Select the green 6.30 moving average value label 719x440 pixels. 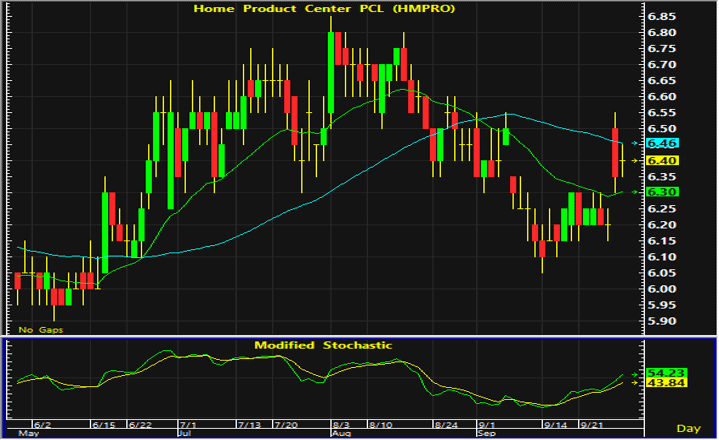click(x=662, y=192)
